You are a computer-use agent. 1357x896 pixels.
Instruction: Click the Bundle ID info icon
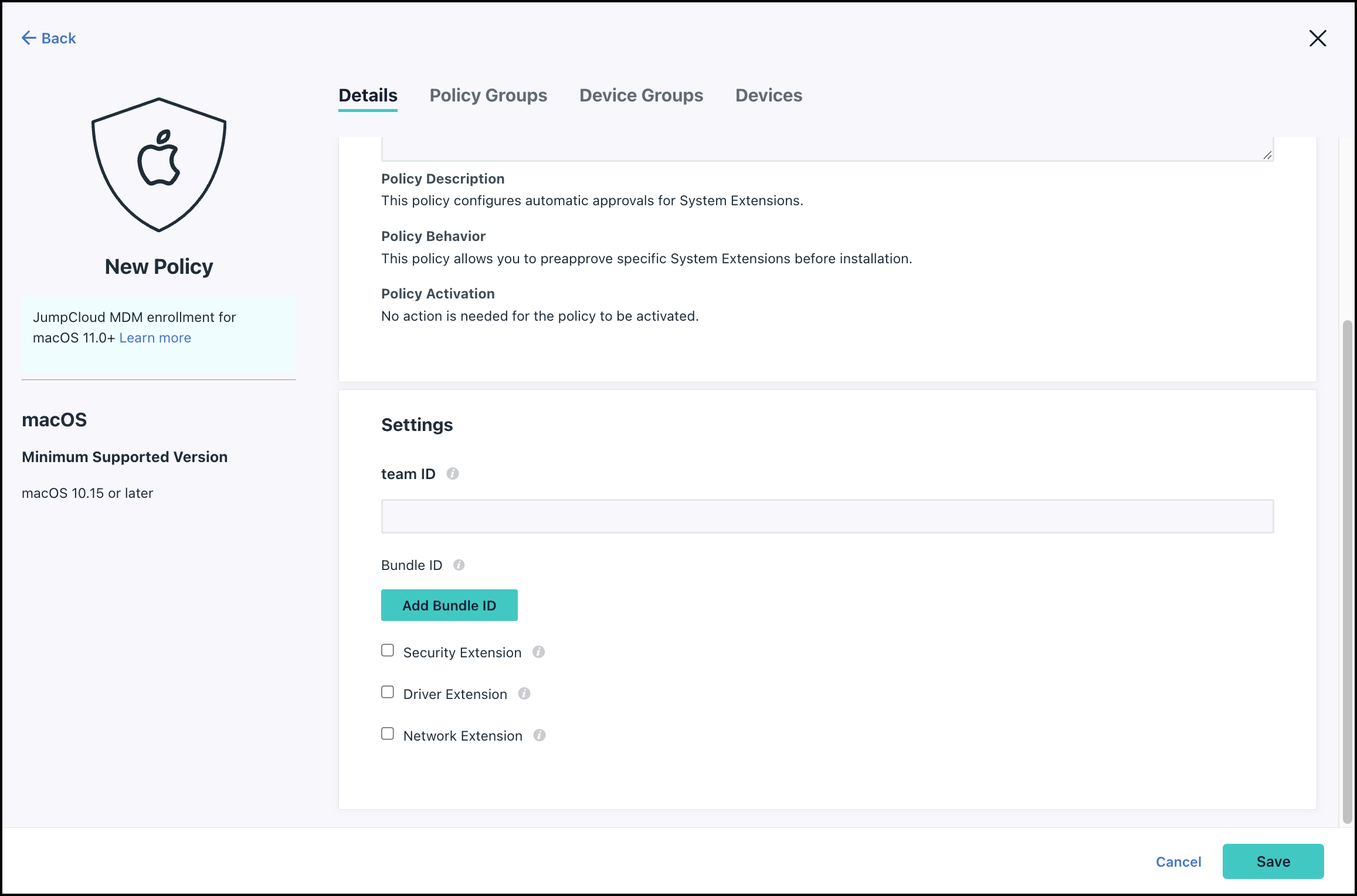click(459, 565)
